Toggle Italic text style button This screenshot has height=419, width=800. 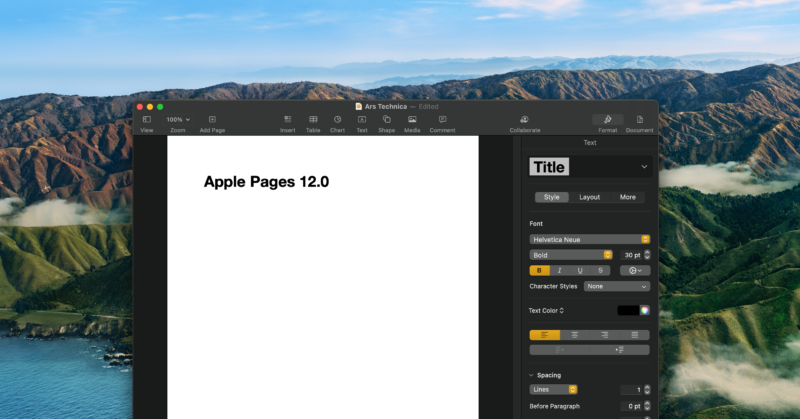tap(560, 270)
